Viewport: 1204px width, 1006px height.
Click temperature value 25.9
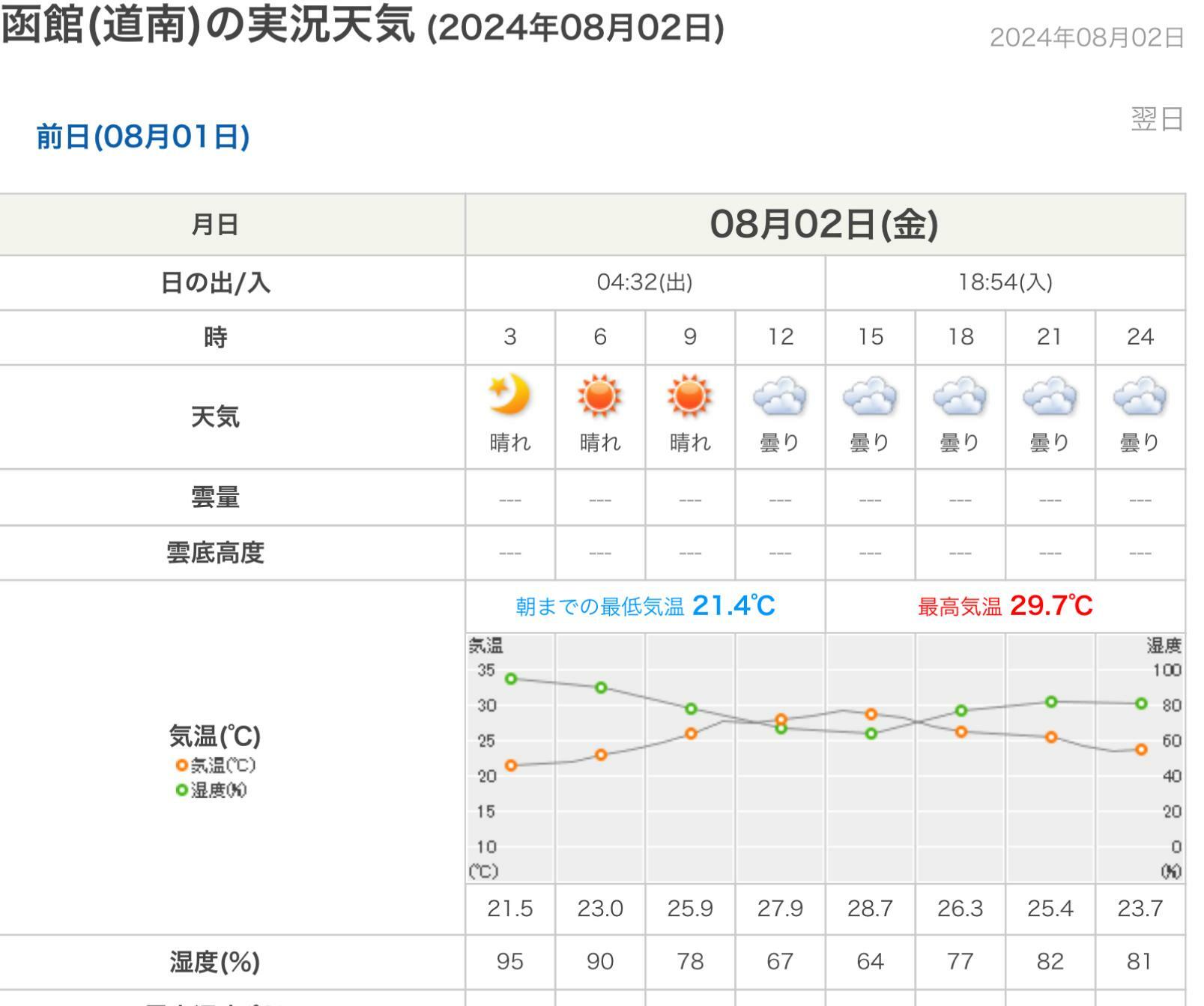(689, 909)
